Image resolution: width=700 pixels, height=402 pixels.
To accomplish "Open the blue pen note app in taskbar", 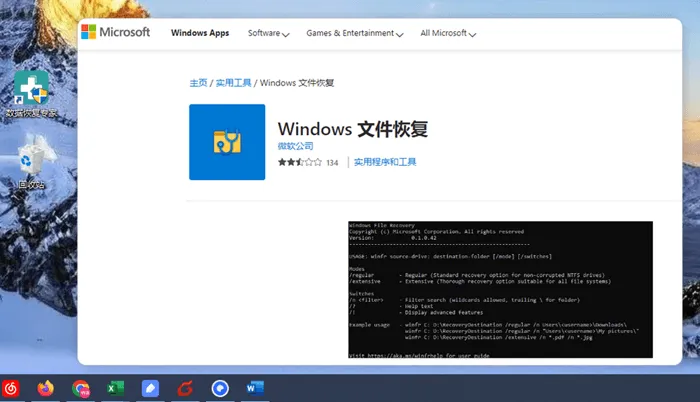I will (150, 389).
